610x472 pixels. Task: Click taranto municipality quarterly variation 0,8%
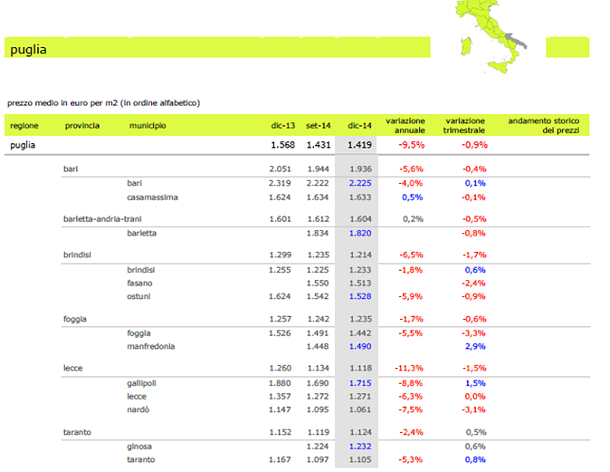[475, 460]
